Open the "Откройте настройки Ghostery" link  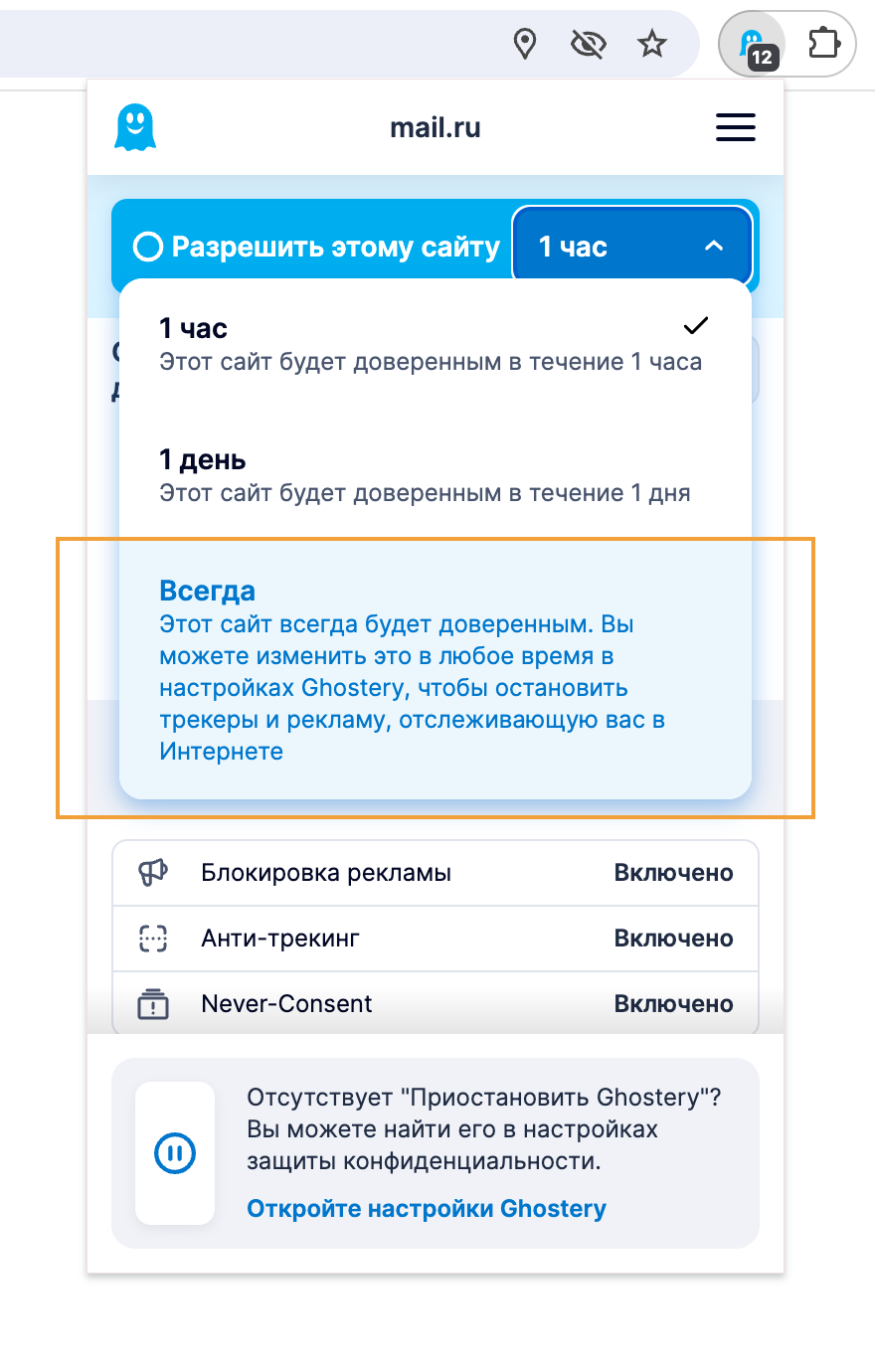[x=427, y=1209]
